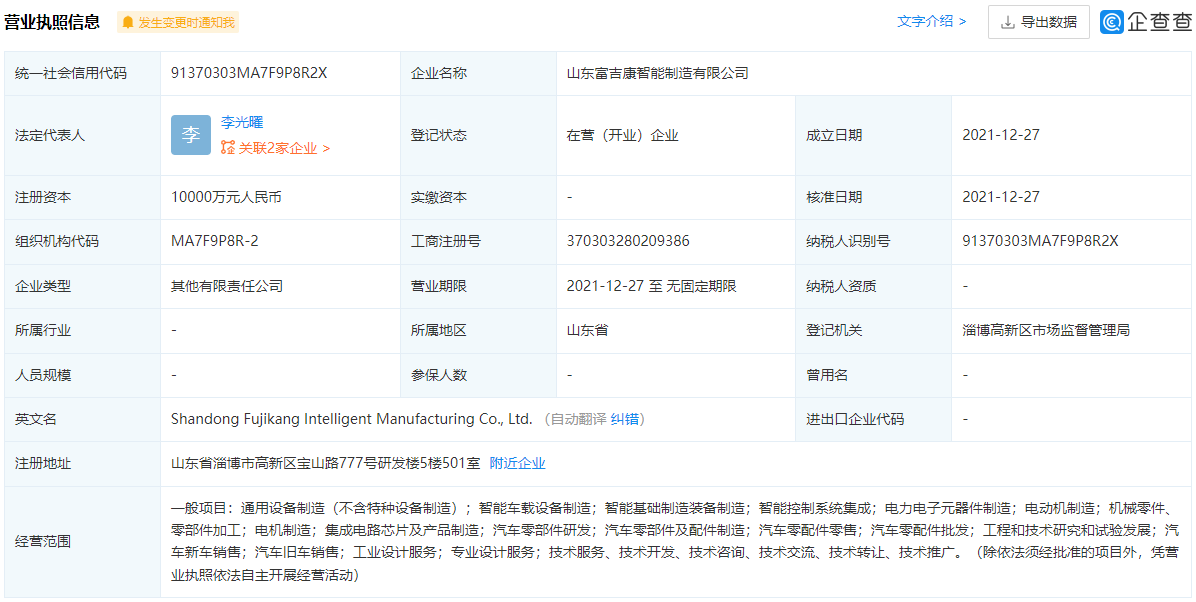This screenshot has height=602, width=1196.
Task: Click registration authority 淄博高新区市场监督管理局
Action: click(x=1046, y=330)
